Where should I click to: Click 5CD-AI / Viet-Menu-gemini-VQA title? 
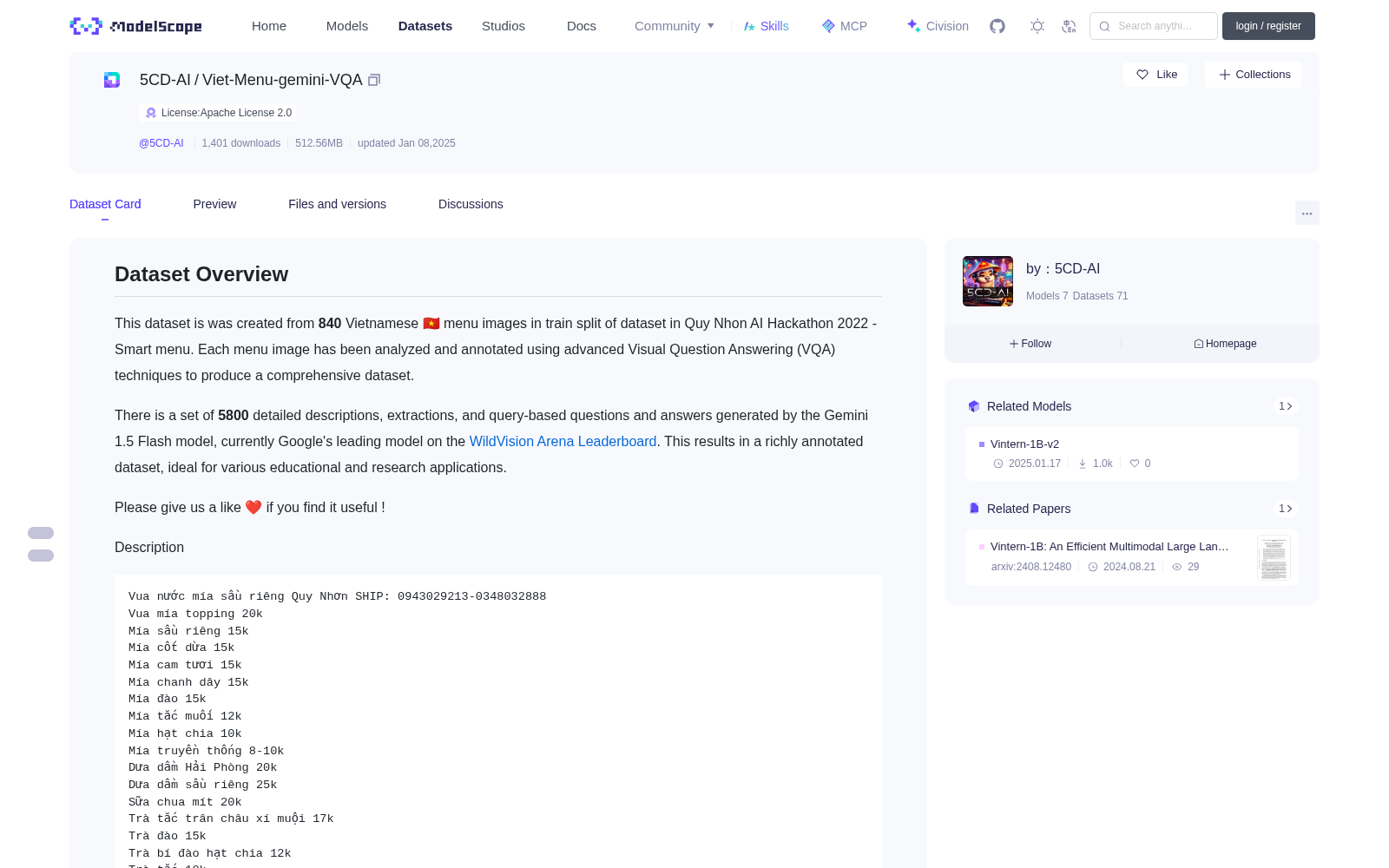(251, 80)
